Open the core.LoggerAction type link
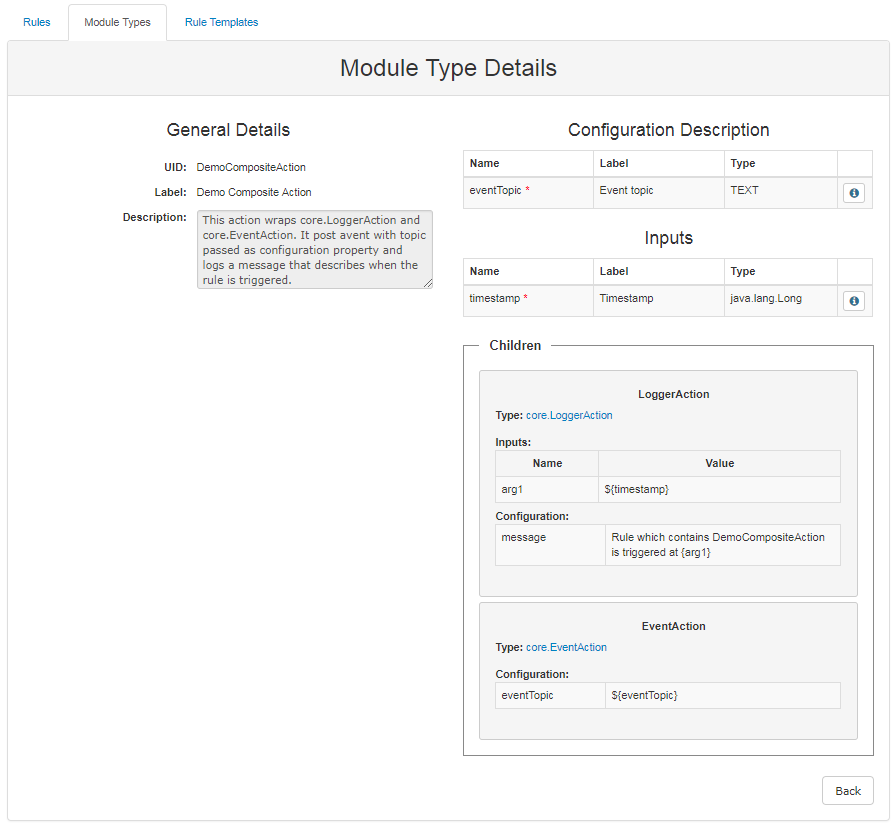Viewport: 894px width, 827px height. click(569, 414)
